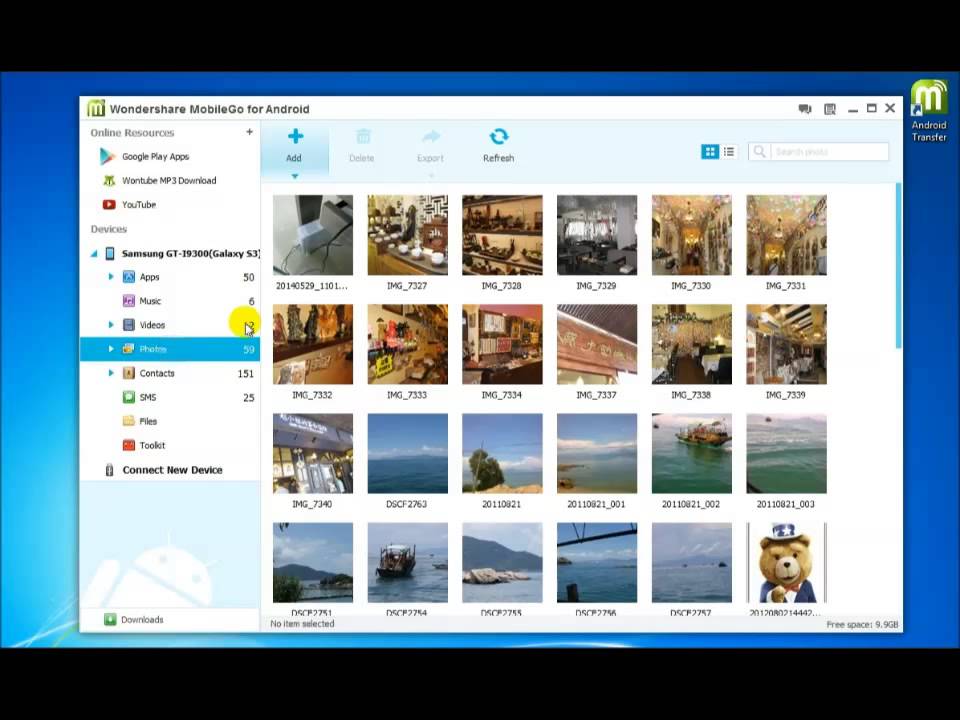Screen dimensions: 960x720
Task: Open the Music category
Action: tap(150, 301)
